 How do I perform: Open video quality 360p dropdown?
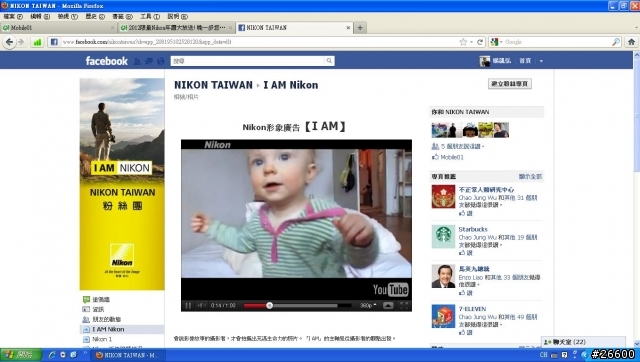coord(368,306)
